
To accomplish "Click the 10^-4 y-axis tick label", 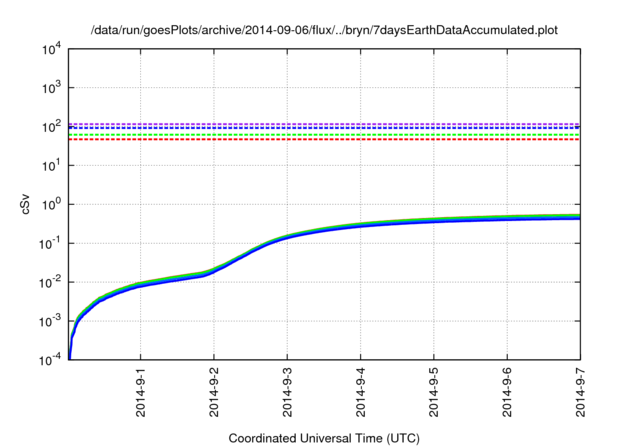I will (50, 359).
